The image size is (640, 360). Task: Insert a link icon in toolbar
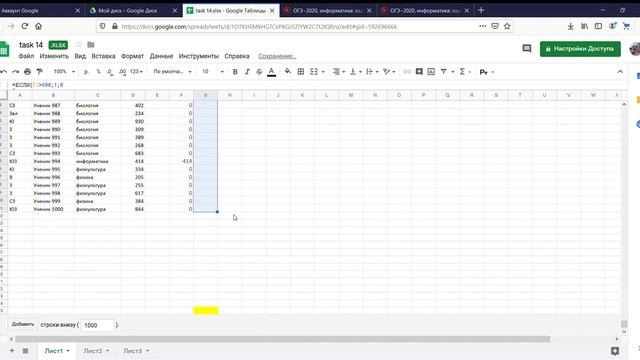[407, 72]
